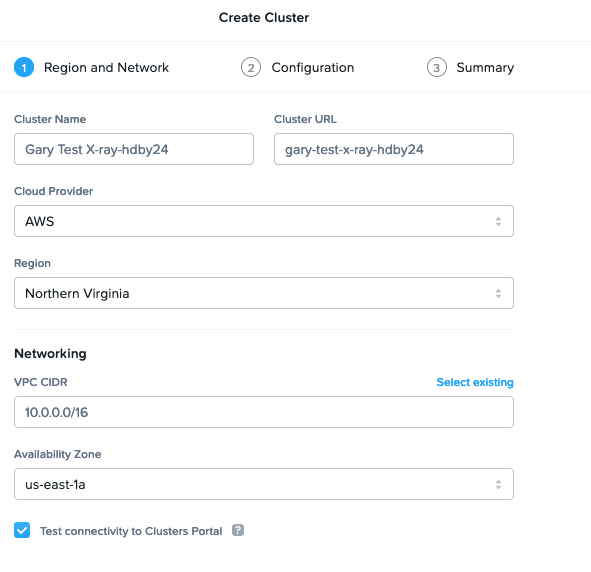Click the Create Cluster title
Image resolution: width=591 pixels, height=572 pixels.
(264, 17)
